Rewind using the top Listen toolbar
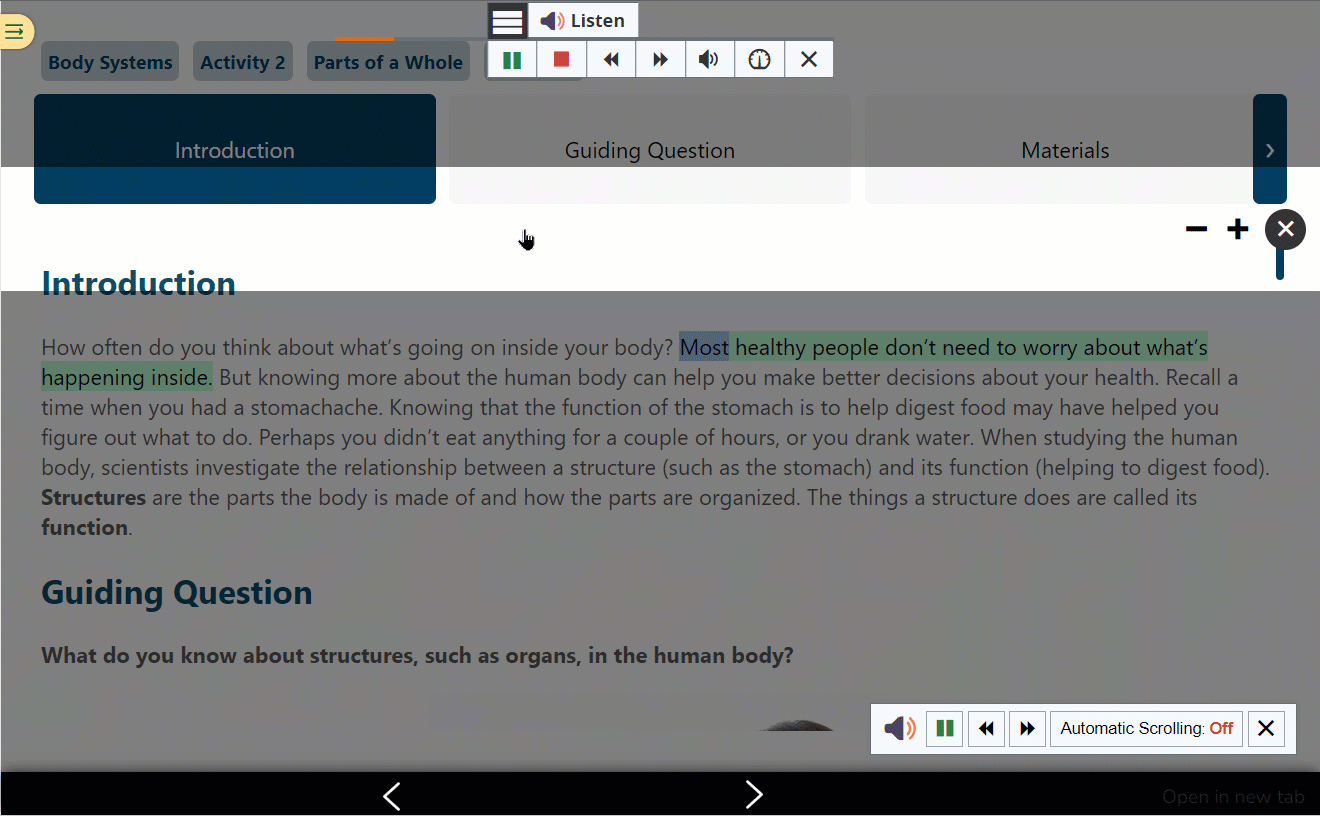This screenshot has height=816, width=1320. pos(611,60)
